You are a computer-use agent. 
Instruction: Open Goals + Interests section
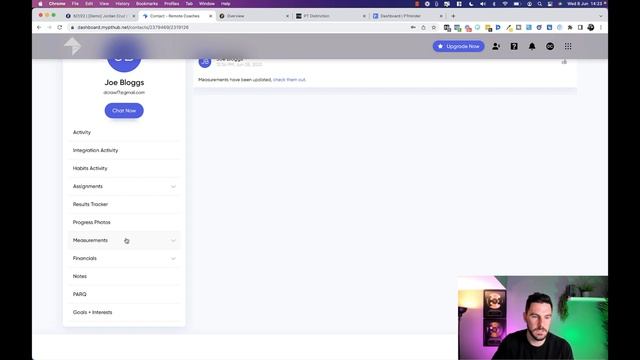click(x=124, y=312)
